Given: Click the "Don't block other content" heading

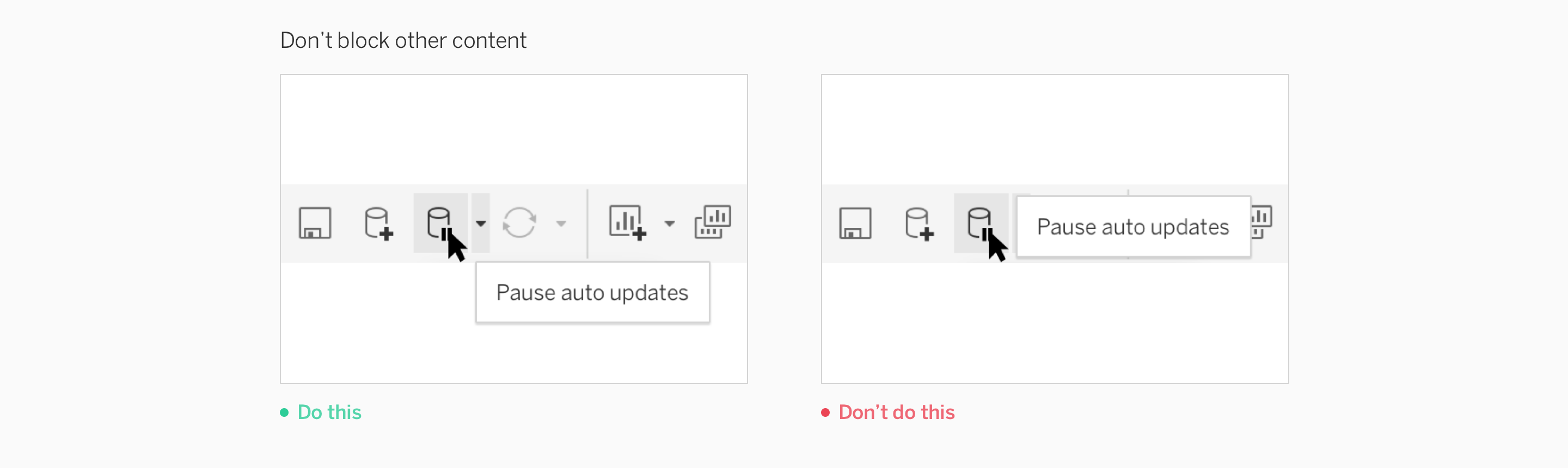Looking at the screenshot, I should [x=403, y=41].
